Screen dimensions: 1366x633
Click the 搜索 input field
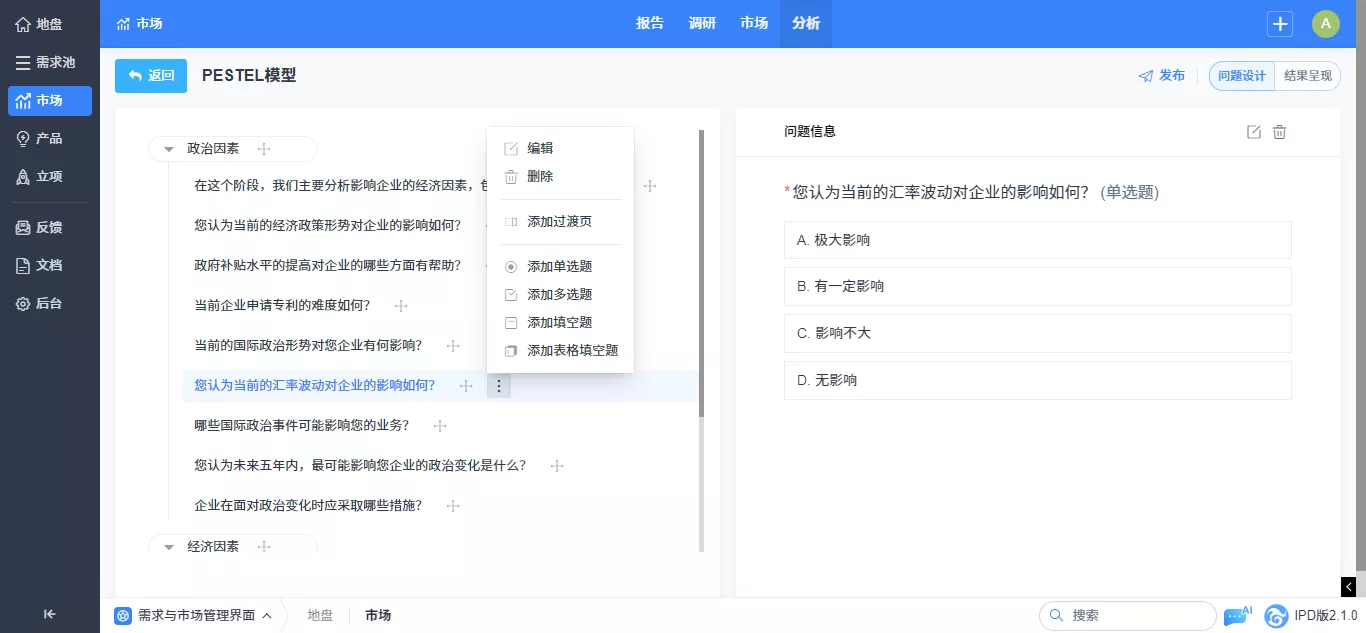tap(1128, 616)
